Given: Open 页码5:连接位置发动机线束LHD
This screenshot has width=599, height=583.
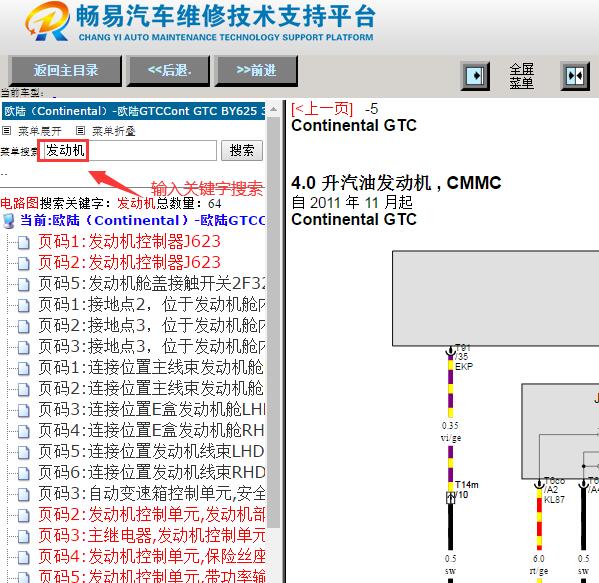Looking at the screenshot, I should pyautogui.click(x=151, y=452).
